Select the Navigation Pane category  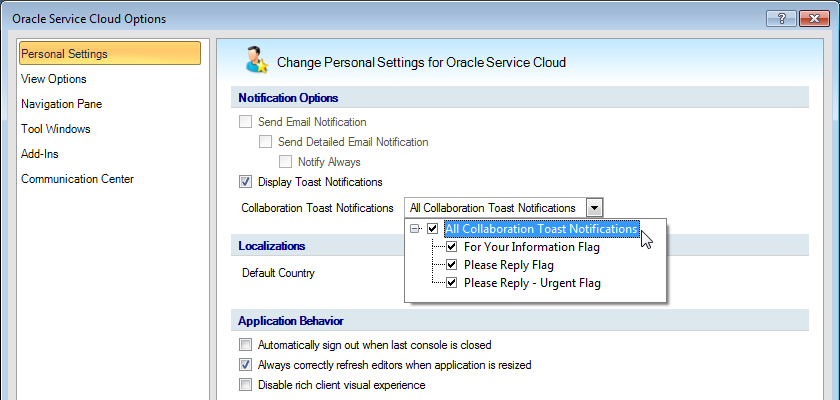pyautogui.click(x=62, y=104)
